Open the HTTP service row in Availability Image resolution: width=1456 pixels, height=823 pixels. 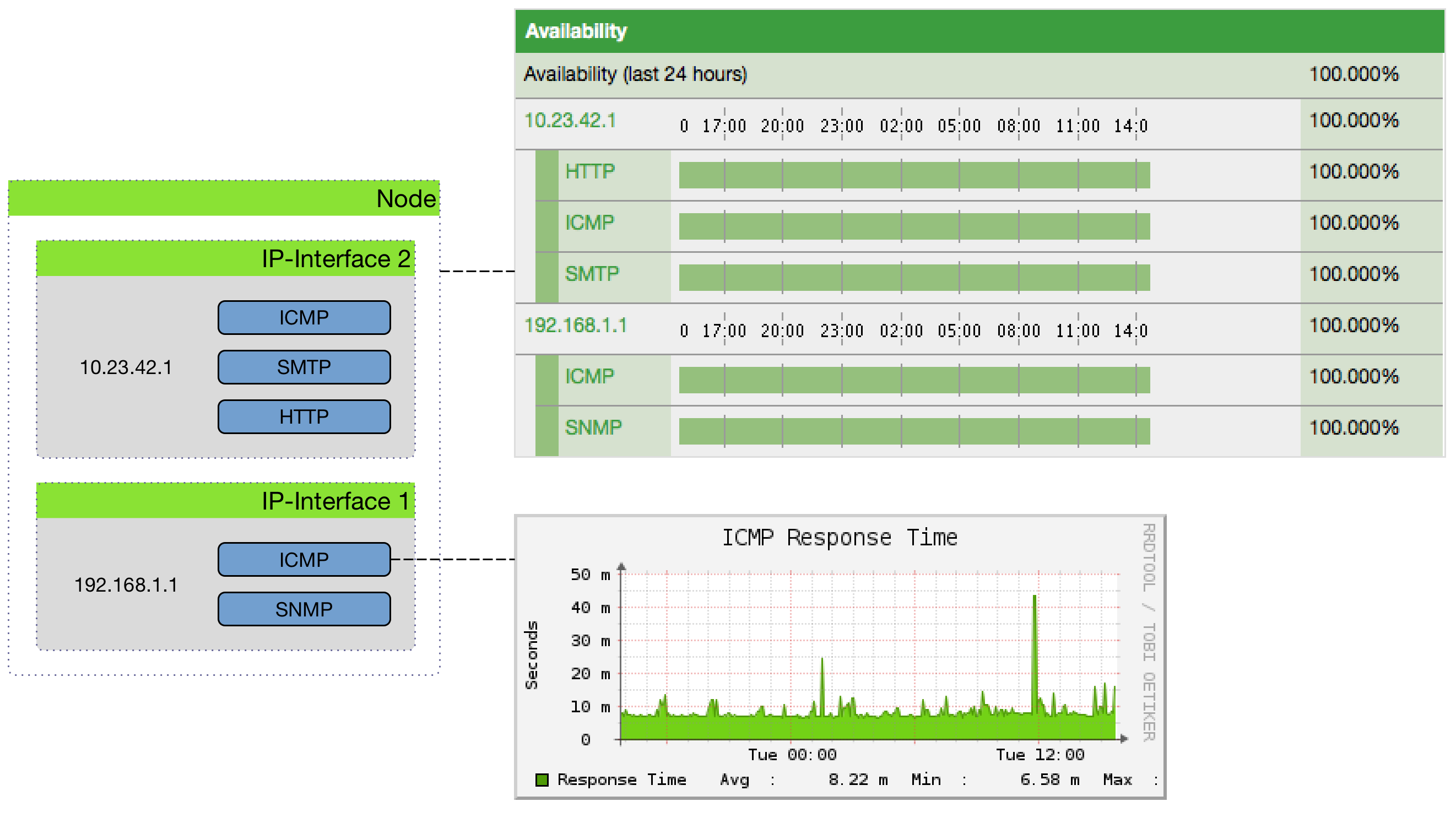[x=590, y=171]
